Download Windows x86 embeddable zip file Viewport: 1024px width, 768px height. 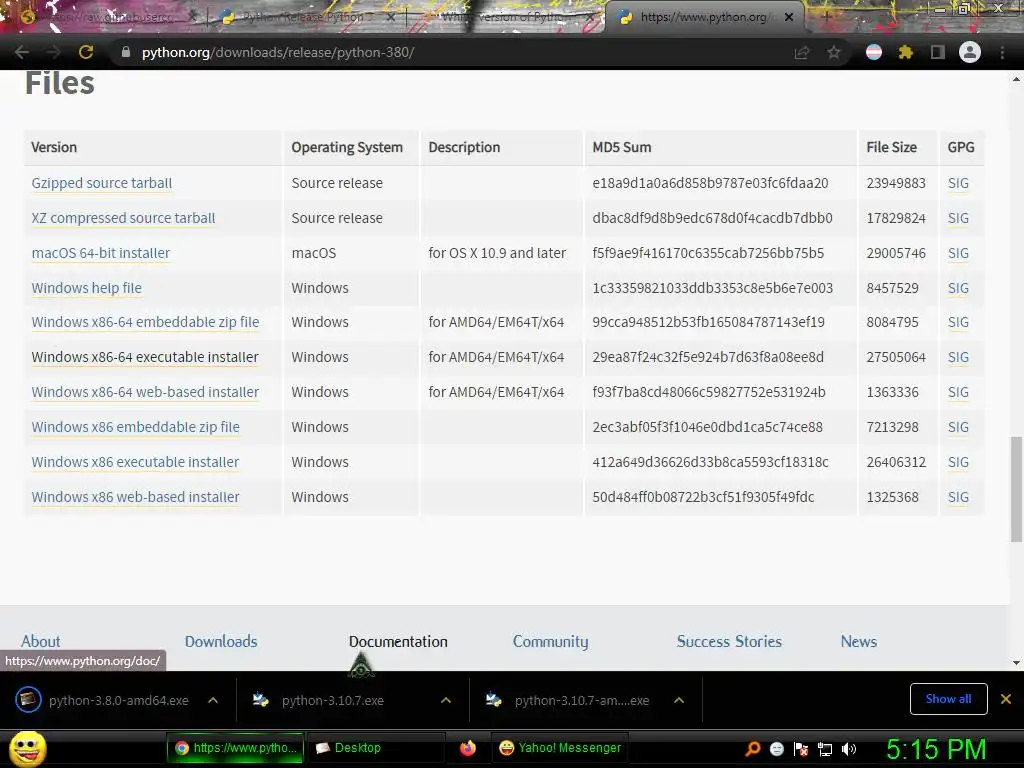[135, 427]
